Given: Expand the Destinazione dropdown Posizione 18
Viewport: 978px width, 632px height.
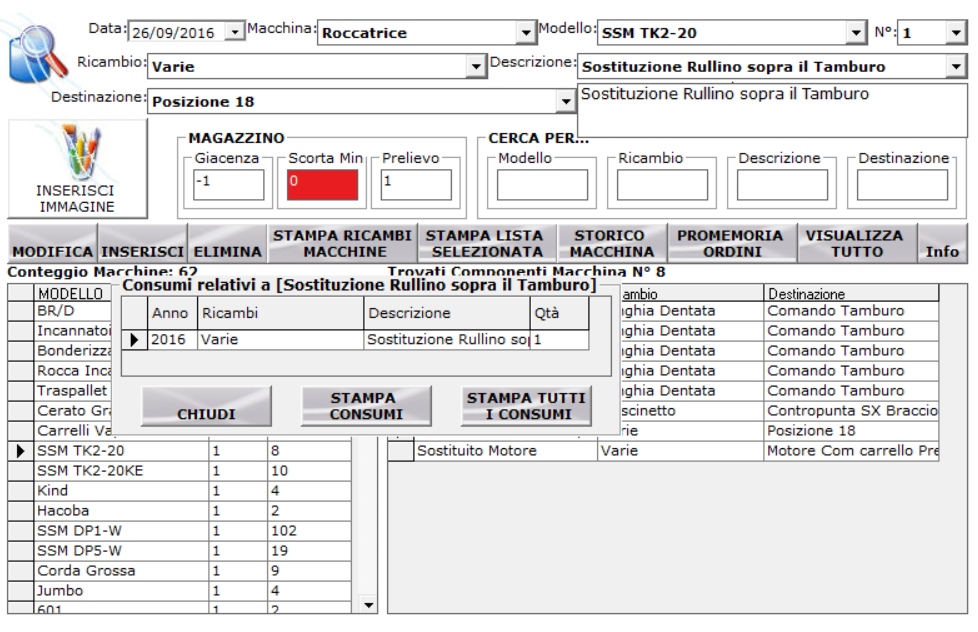Looking at the screenshot, I should [x=565, y=100].
